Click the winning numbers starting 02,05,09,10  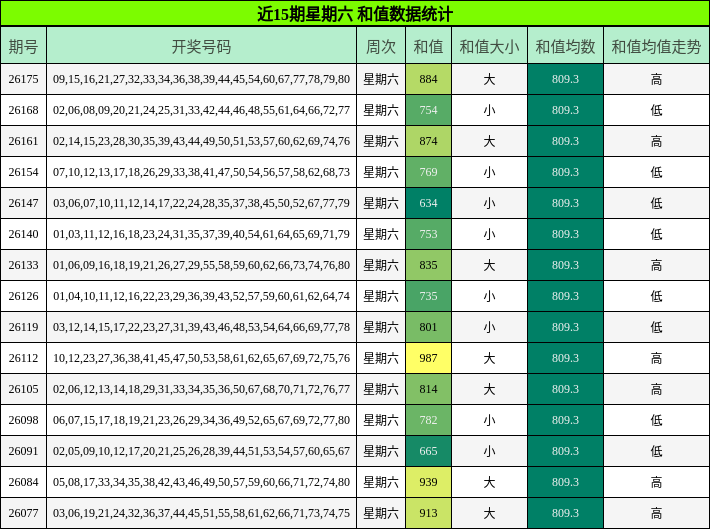(x=201, y=451)
